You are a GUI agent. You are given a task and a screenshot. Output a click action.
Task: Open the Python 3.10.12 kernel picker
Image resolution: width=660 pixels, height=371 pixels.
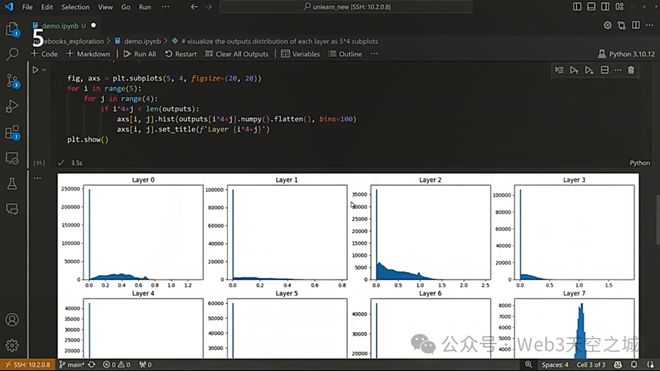(626, 54)
